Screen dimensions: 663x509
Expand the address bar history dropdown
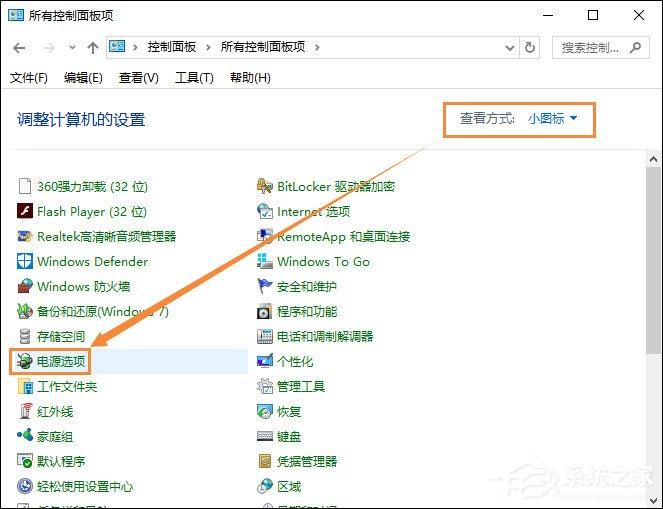coord(510,48)
